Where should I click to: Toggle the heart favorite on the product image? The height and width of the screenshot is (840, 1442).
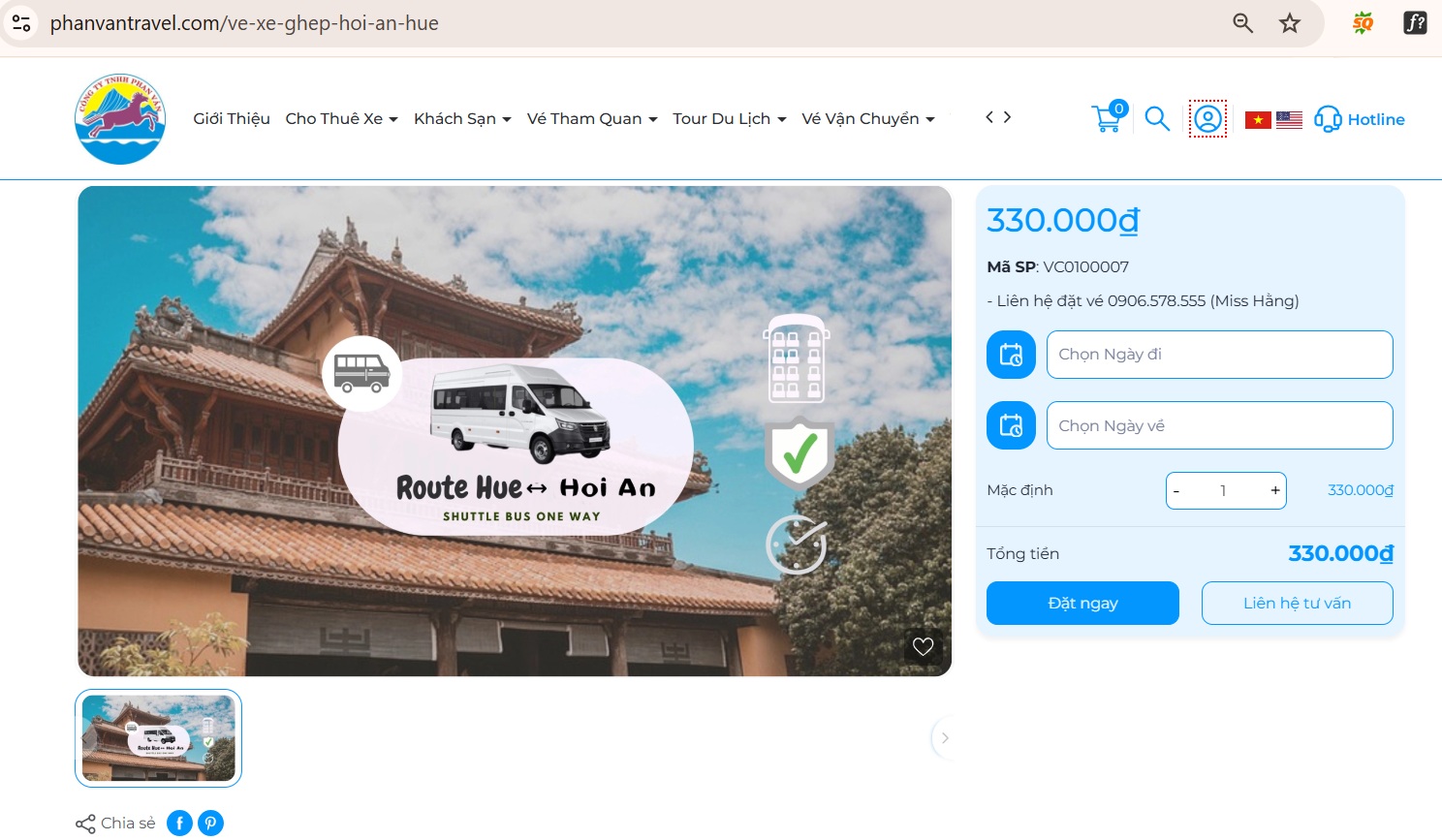(923, 647)
